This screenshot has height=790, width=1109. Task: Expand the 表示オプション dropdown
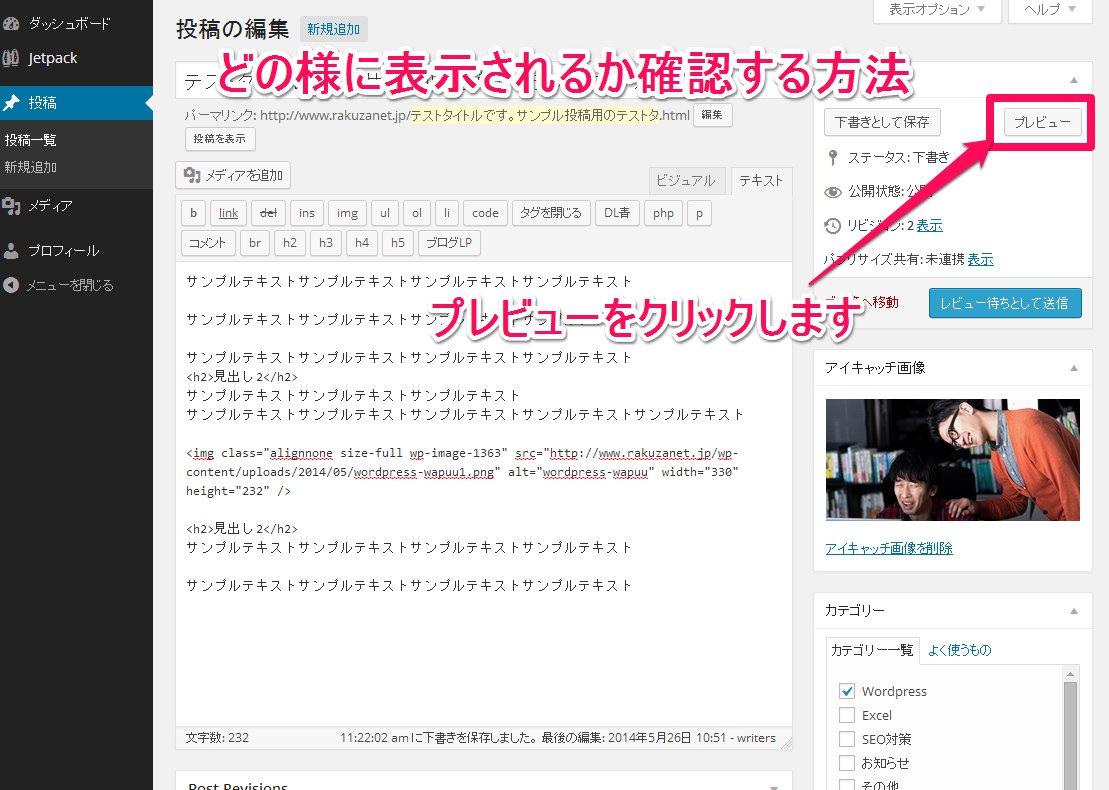pyautogui.click(x=936, y=10)
